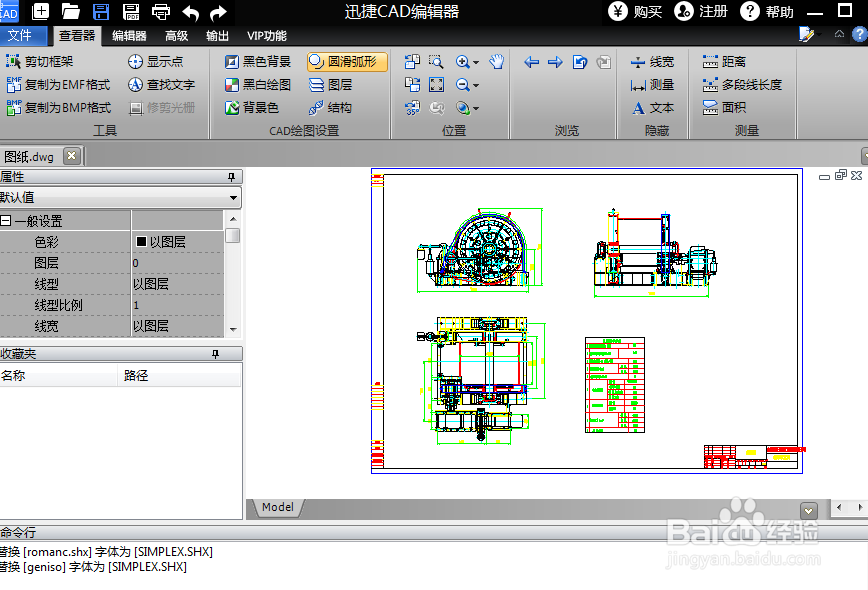
Task: Open 背景色 background color picker
Action: (252, 107)
